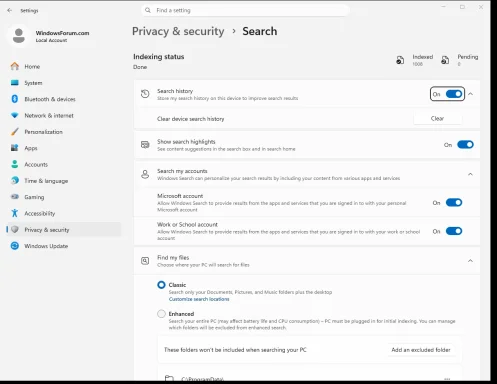Click the Network & internet wifi icon
Viewport: 497px width, 384px height.
point(15,115)
